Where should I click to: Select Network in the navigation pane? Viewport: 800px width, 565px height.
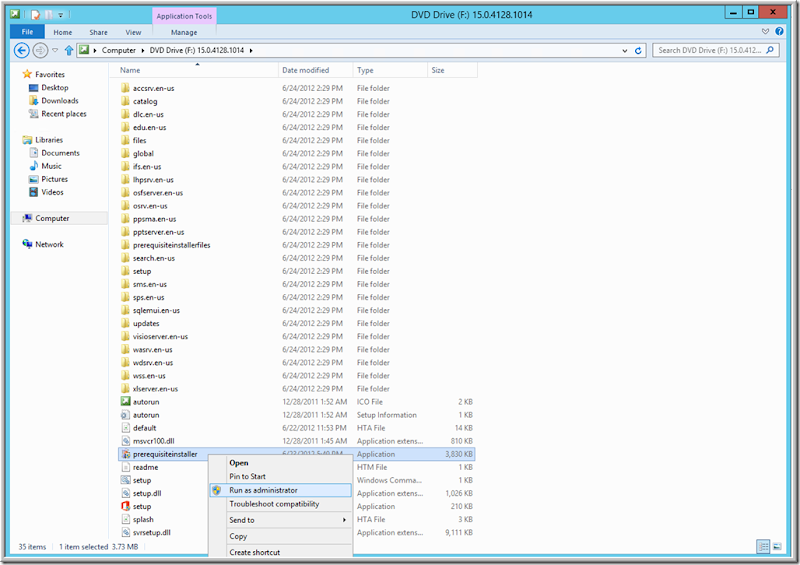tap(49, 244)
